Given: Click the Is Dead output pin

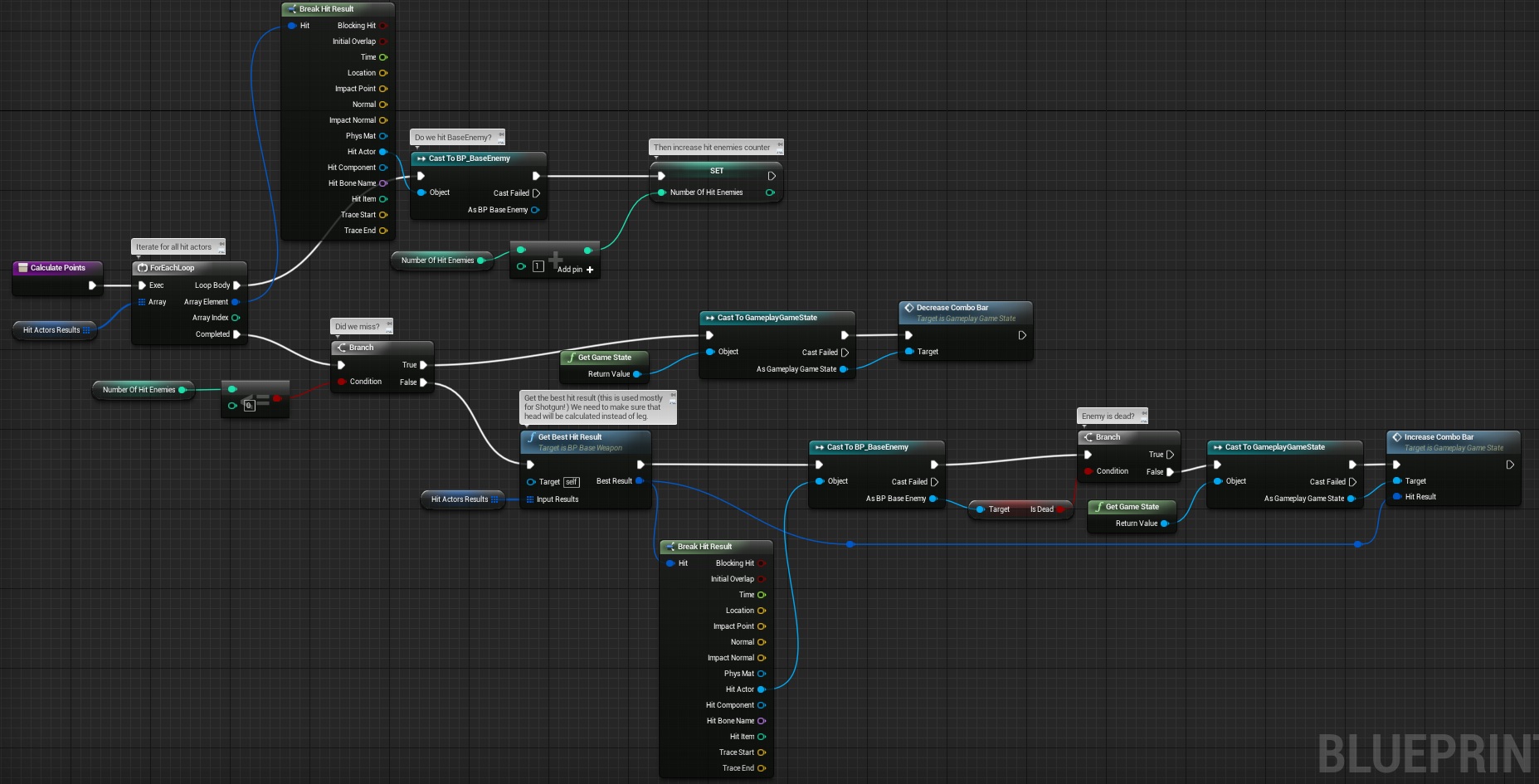Looking at the screenshot, I should pos(1060,509).
